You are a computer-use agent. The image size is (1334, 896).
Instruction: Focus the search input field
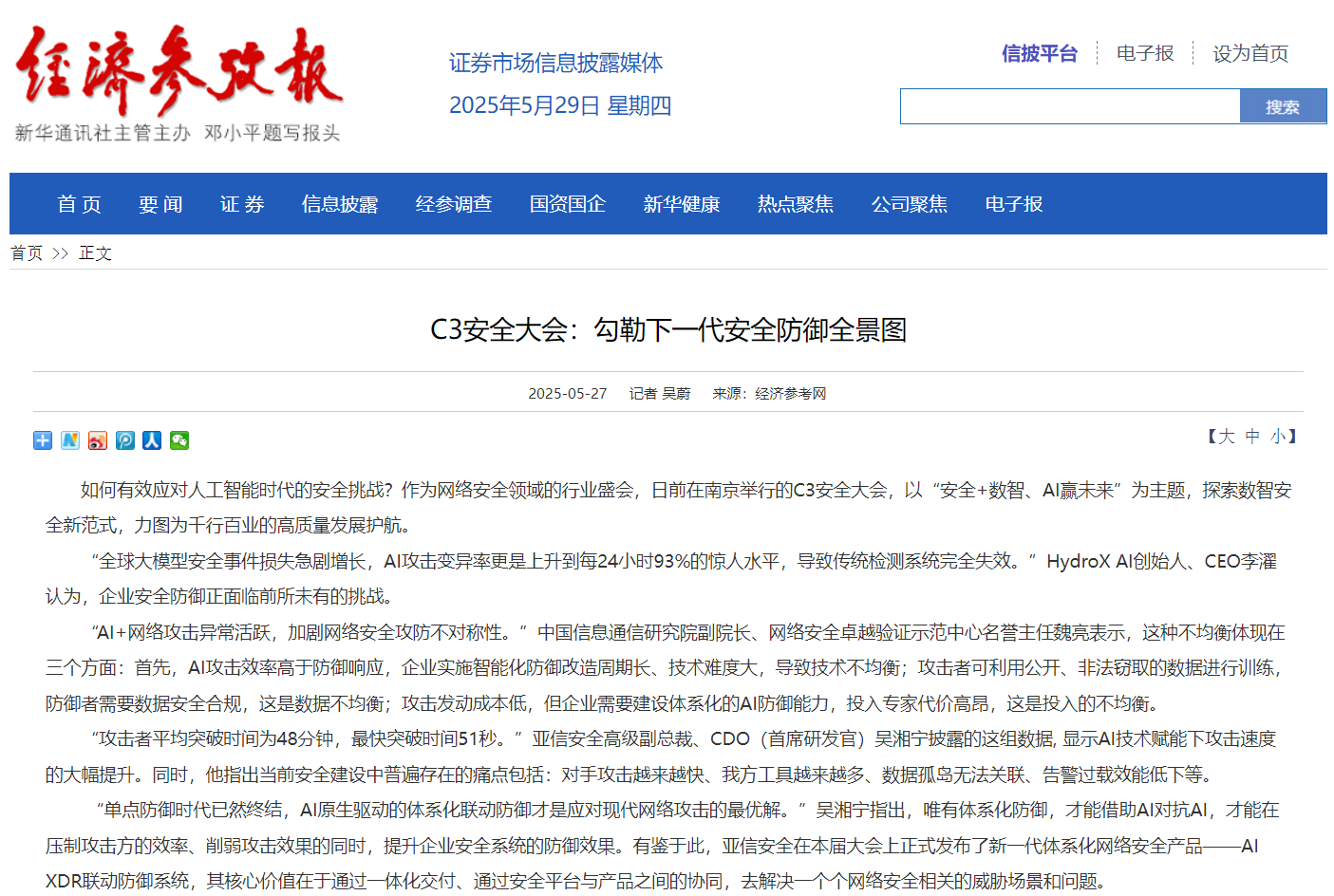(x=1070, y=106)
